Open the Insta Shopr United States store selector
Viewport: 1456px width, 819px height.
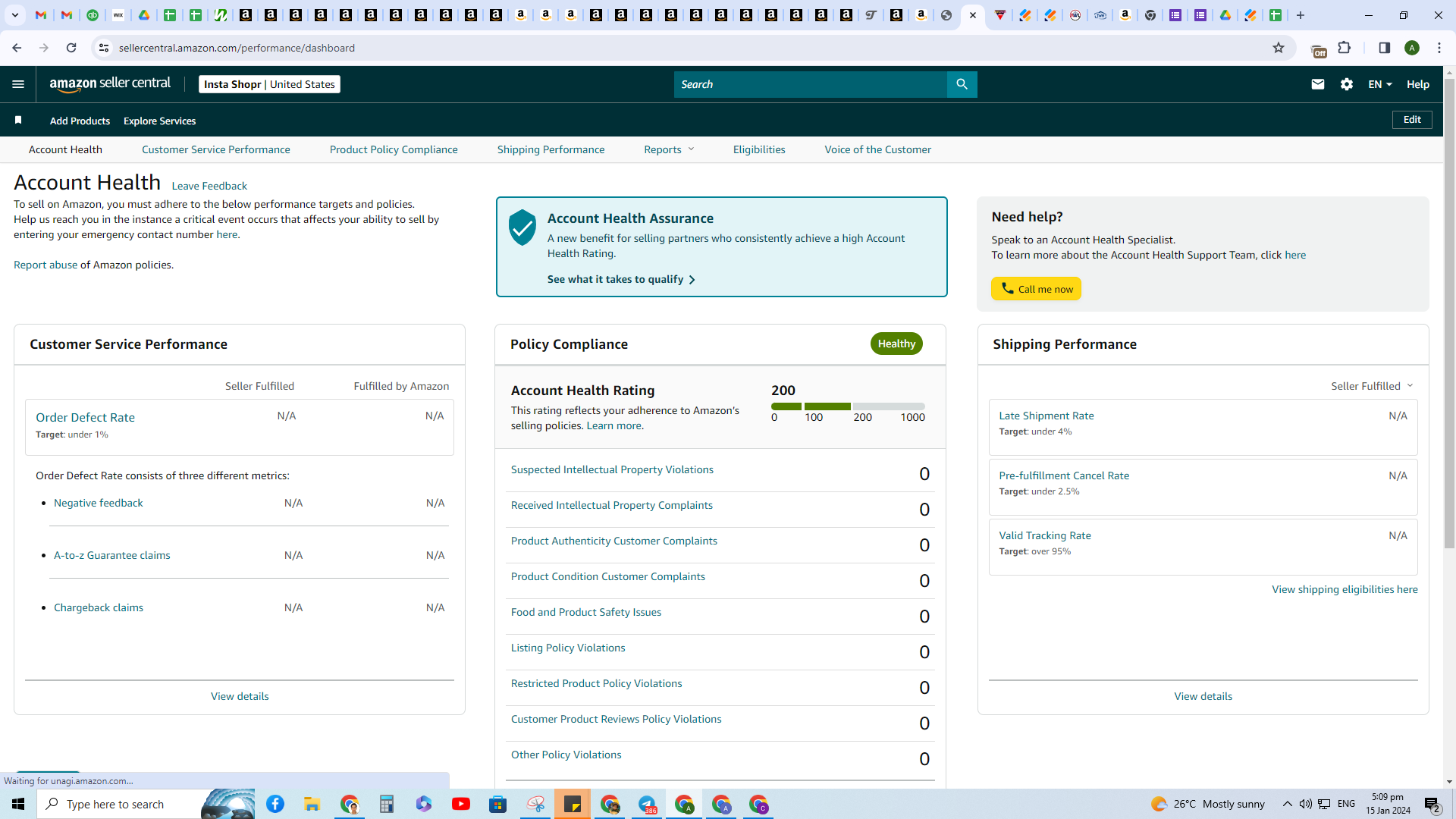(269, 84)
